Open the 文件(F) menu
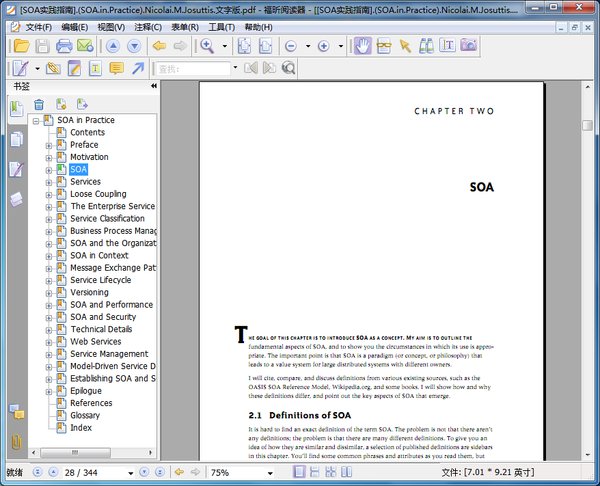Image resolution: width=600 pixels, height=486 pixels. point(38,27)
